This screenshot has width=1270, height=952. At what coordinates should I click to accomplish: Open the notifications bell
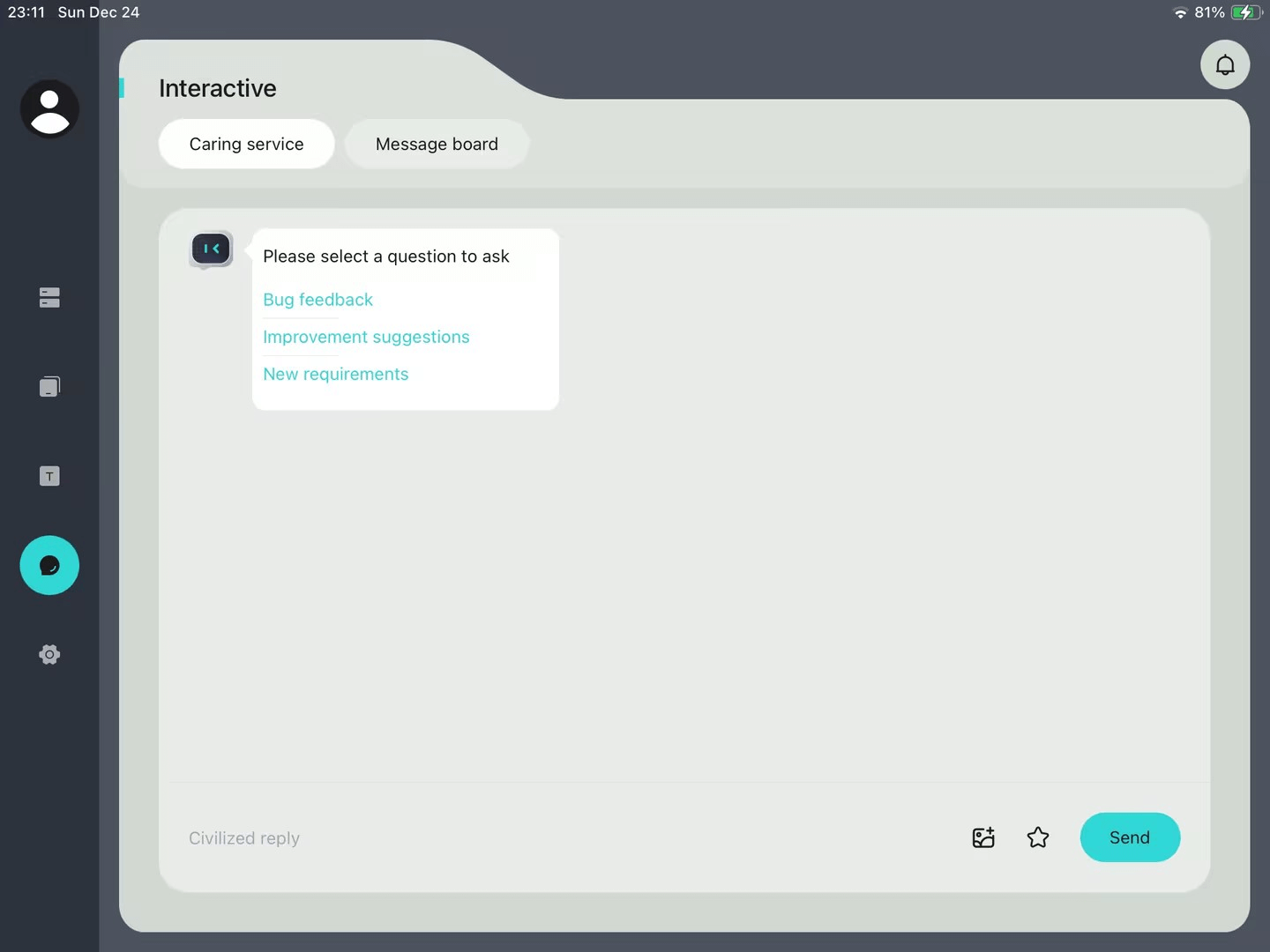point(1225,64)
